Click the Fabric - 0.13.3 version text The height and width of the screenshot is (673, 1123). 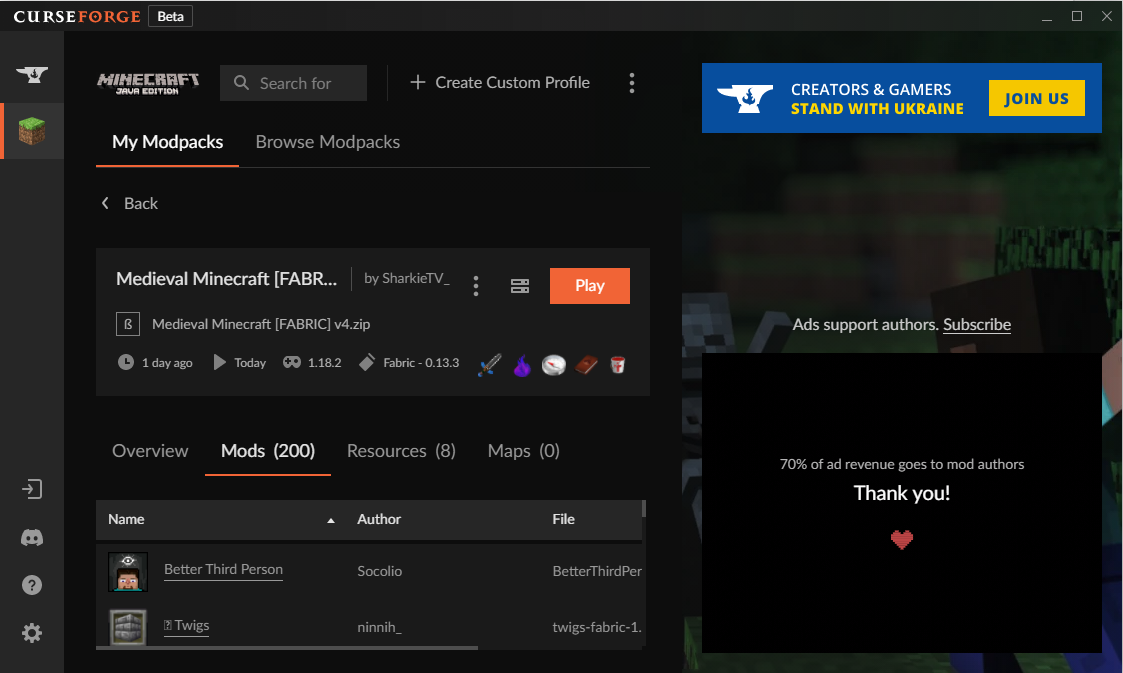(x=421, y=363)
